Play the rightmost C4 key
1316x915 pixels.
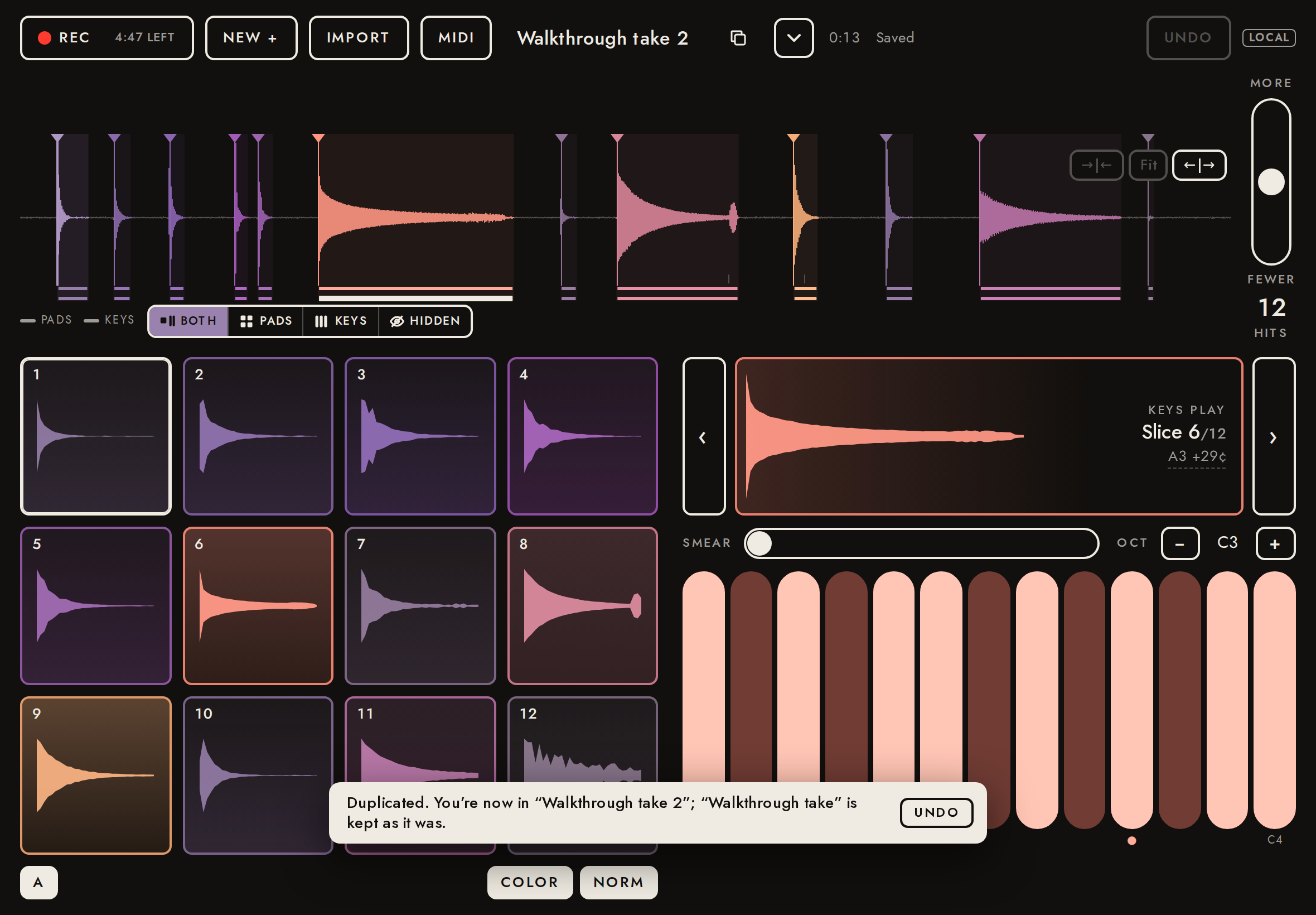tap(1274, 700)
